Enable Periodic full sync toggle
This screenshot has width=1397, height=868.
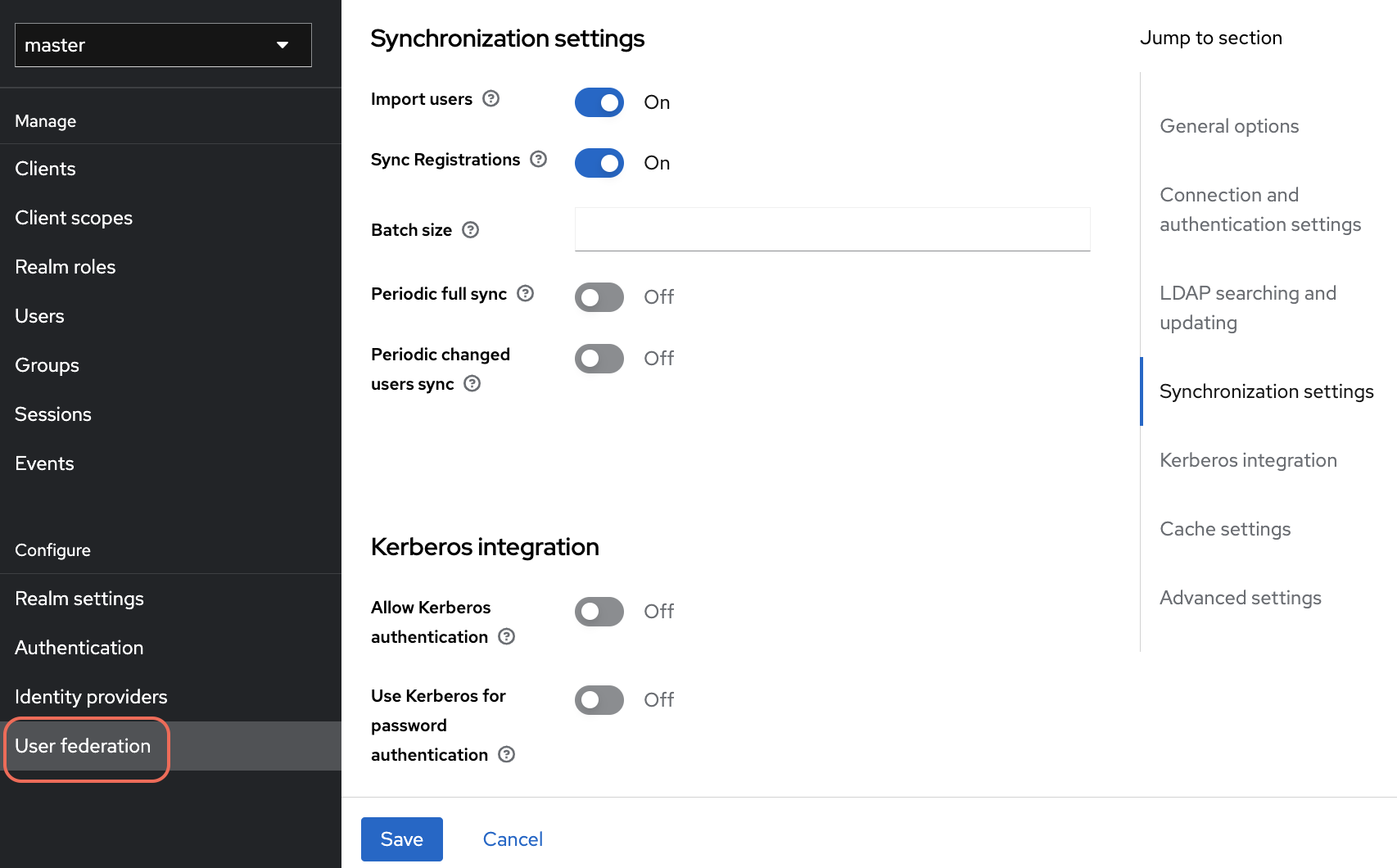[x=599, y=297]
